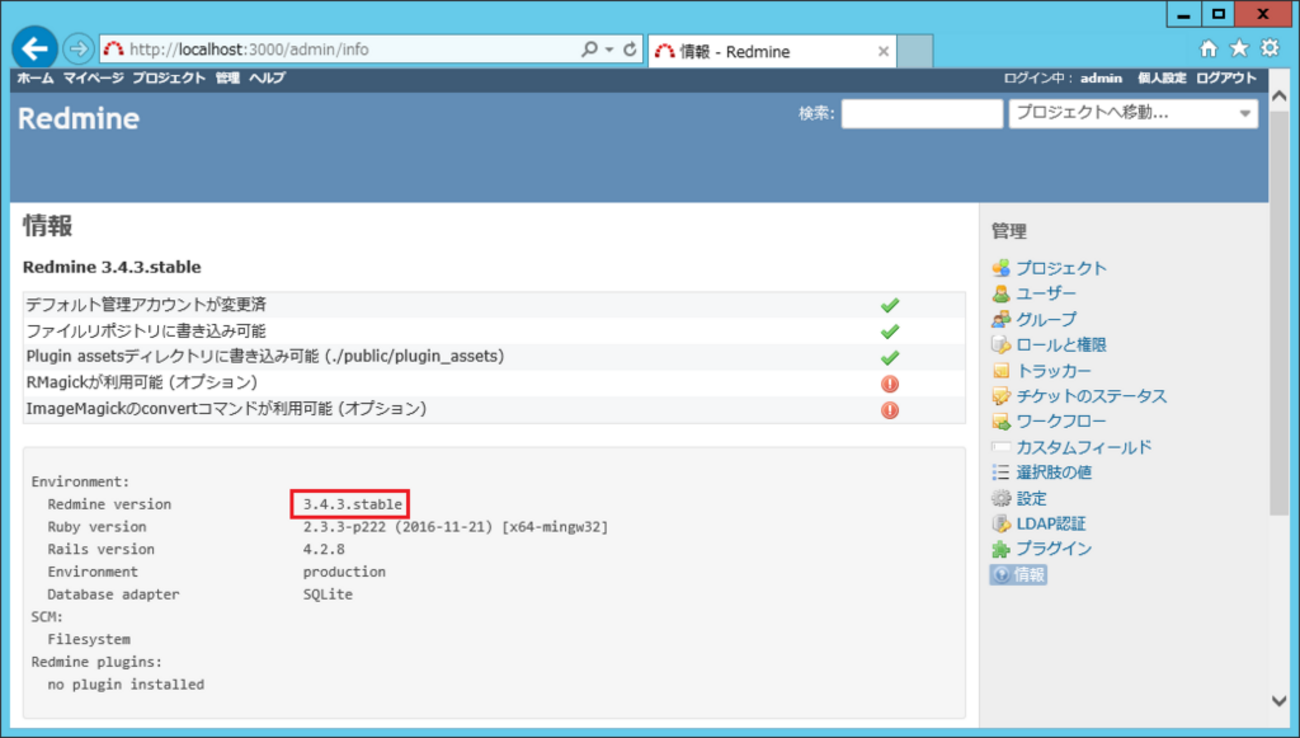This screenshot has width=1300, height=738.
Task: Click the ログアウト link
Action: pos(1226,78)
